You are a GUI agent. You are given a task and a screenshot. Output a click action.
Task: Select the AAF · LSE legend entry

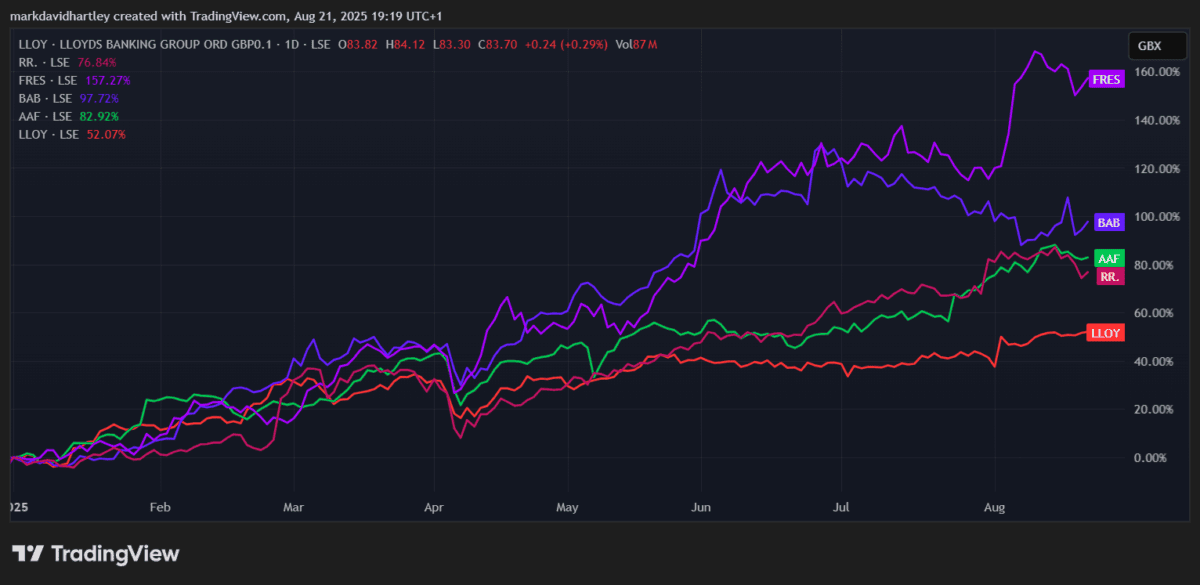click(45, 116)
